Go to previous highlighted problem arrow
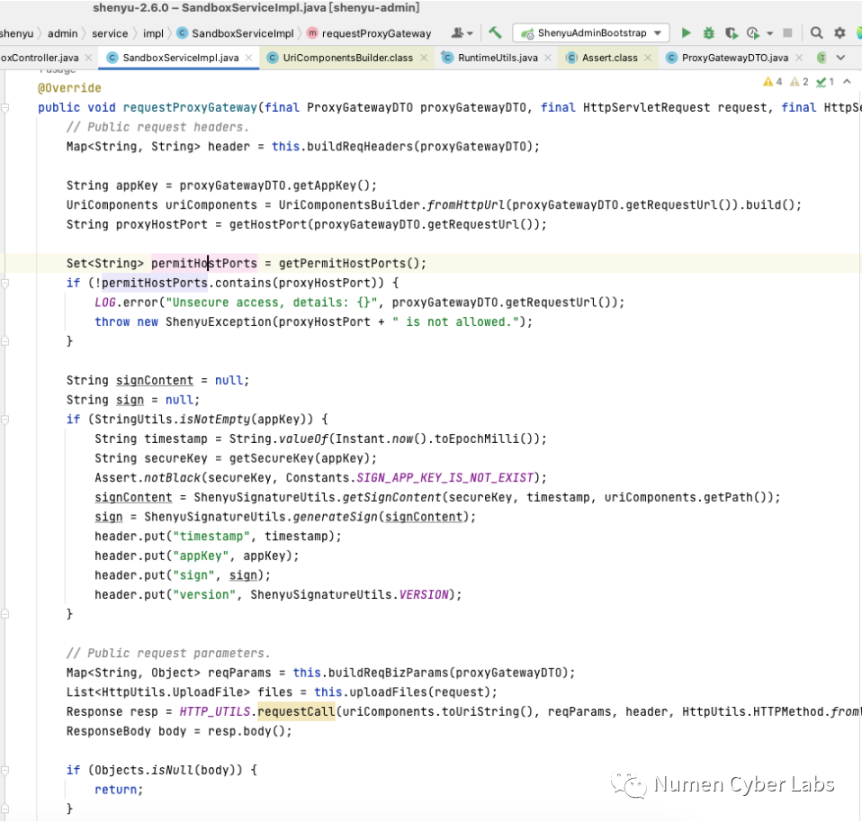 (847, 81)
